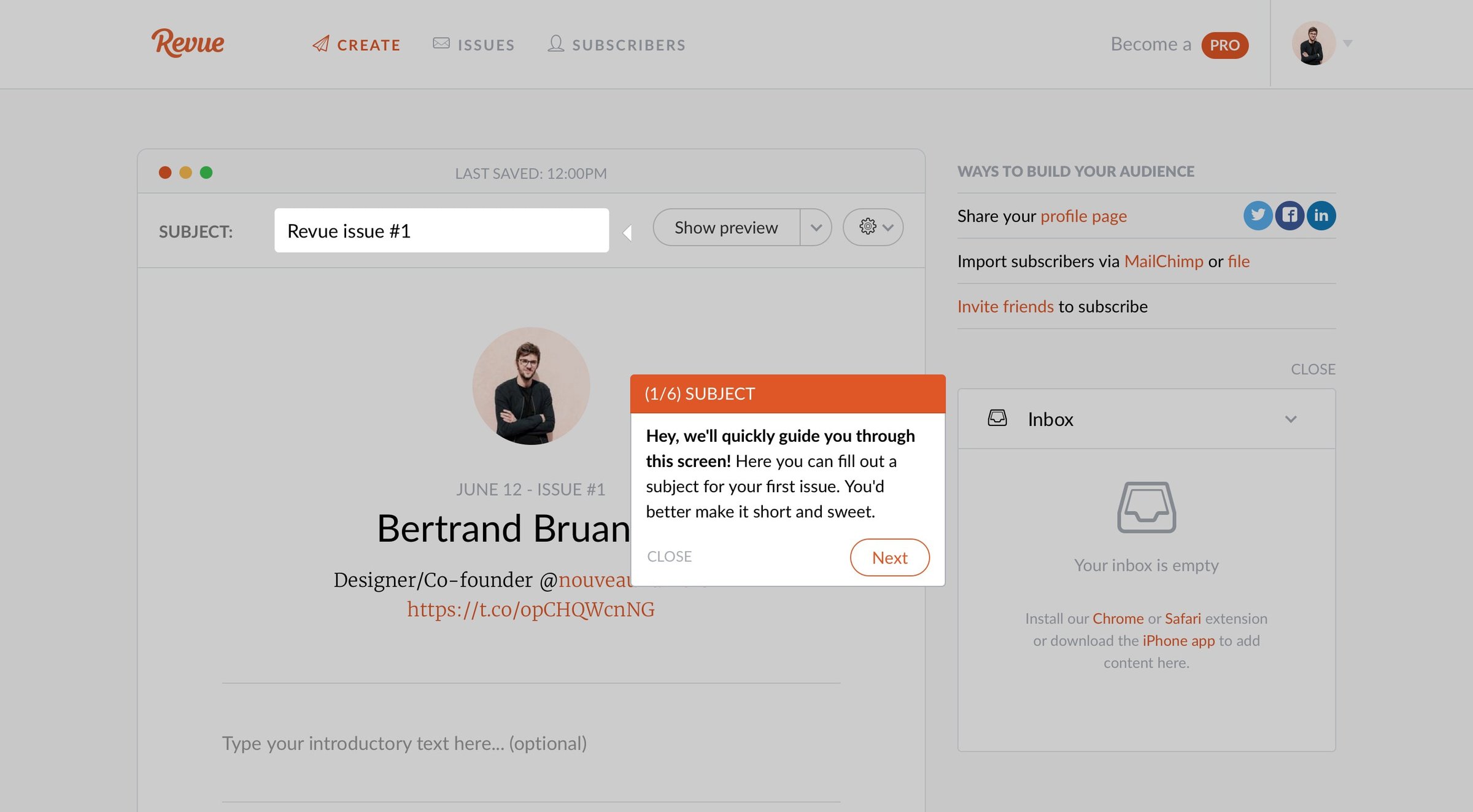
Task: Click the (1/6) SUBJECT popup header
Action: pyautogui.click(x=787, y=393)
